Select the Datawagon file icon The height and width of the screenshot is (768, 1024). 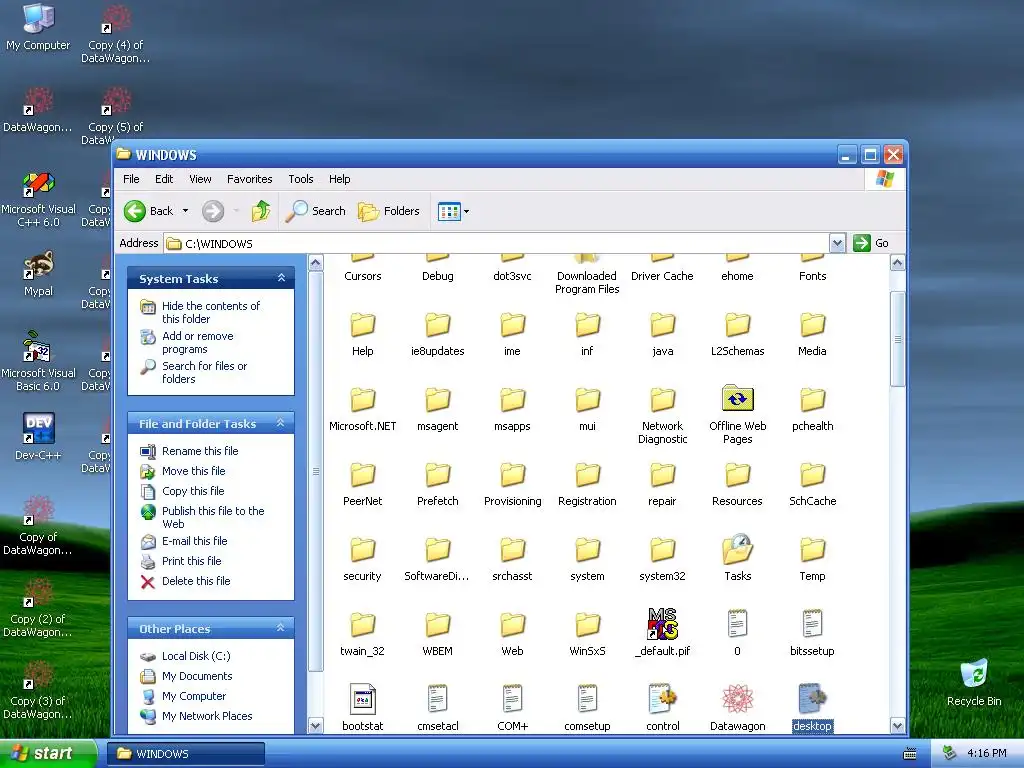[737, 699]
